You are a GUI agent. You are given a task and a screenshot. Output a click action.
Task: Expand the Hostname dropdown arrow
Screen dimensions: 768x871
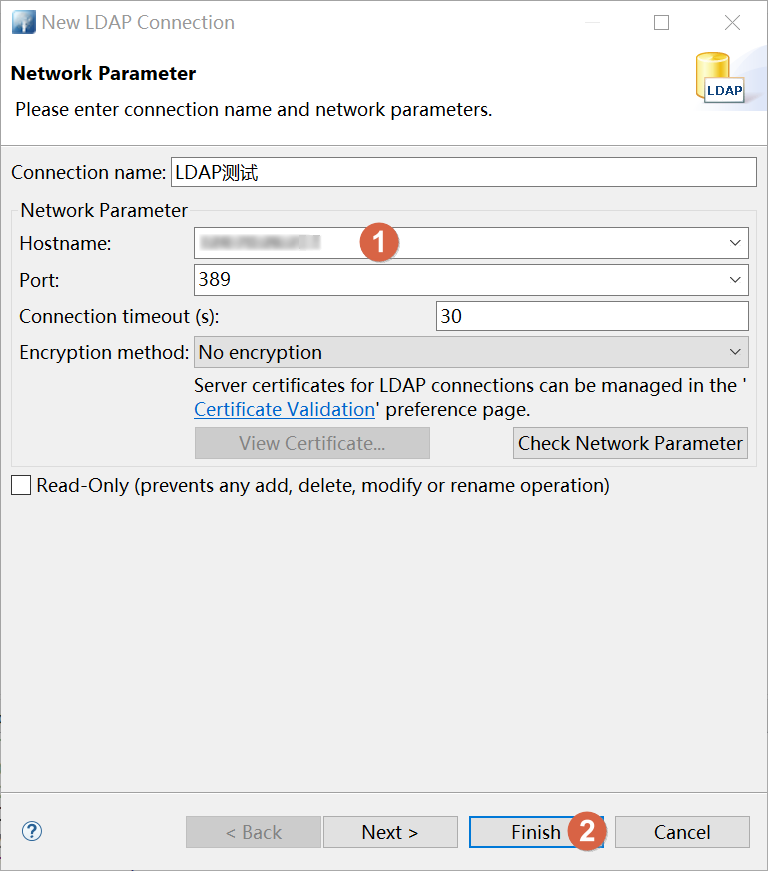[x=736, y=243]
